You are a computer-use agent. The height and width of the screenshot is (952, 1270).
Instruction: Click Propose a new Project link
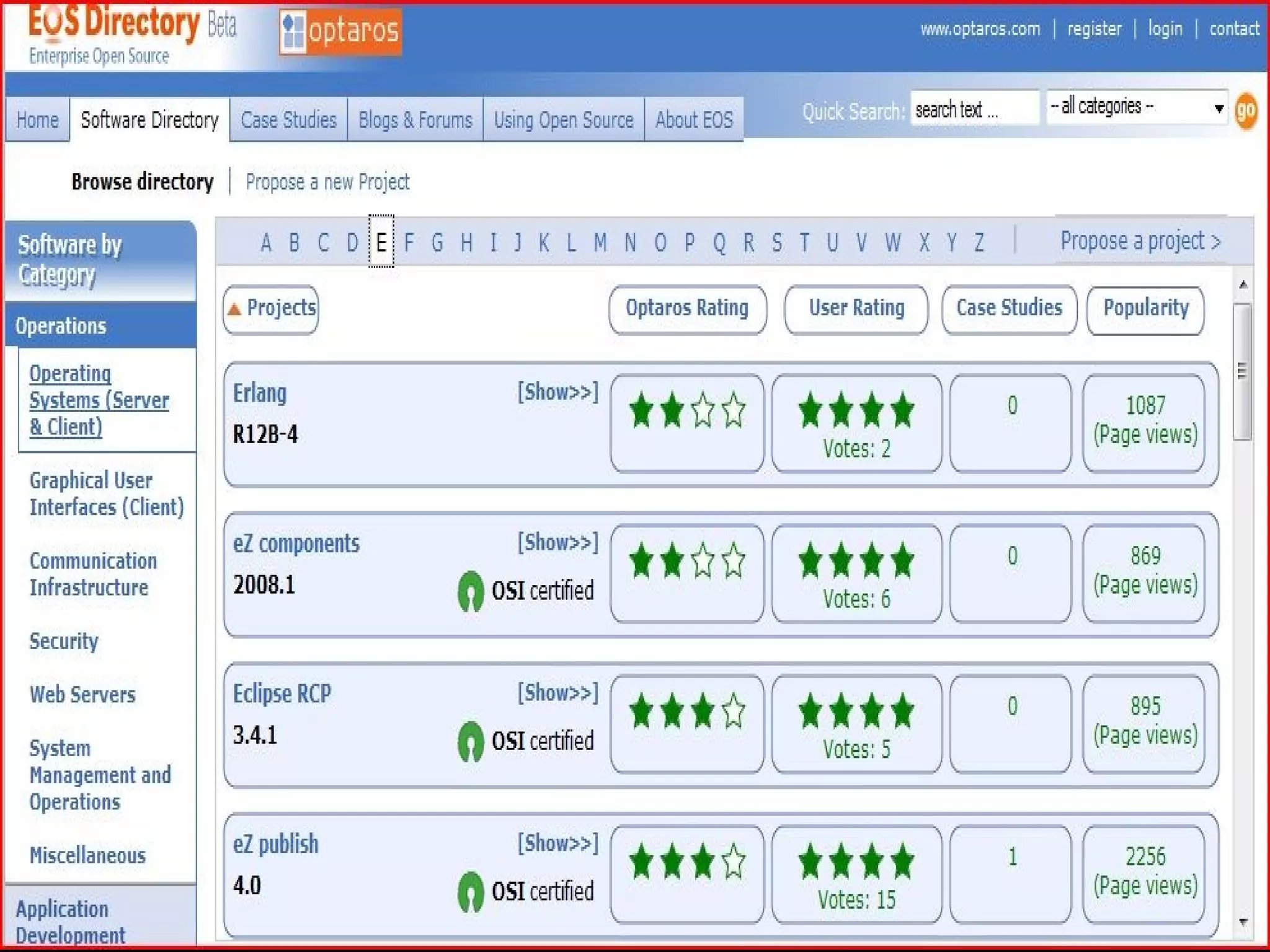[327, 182]
